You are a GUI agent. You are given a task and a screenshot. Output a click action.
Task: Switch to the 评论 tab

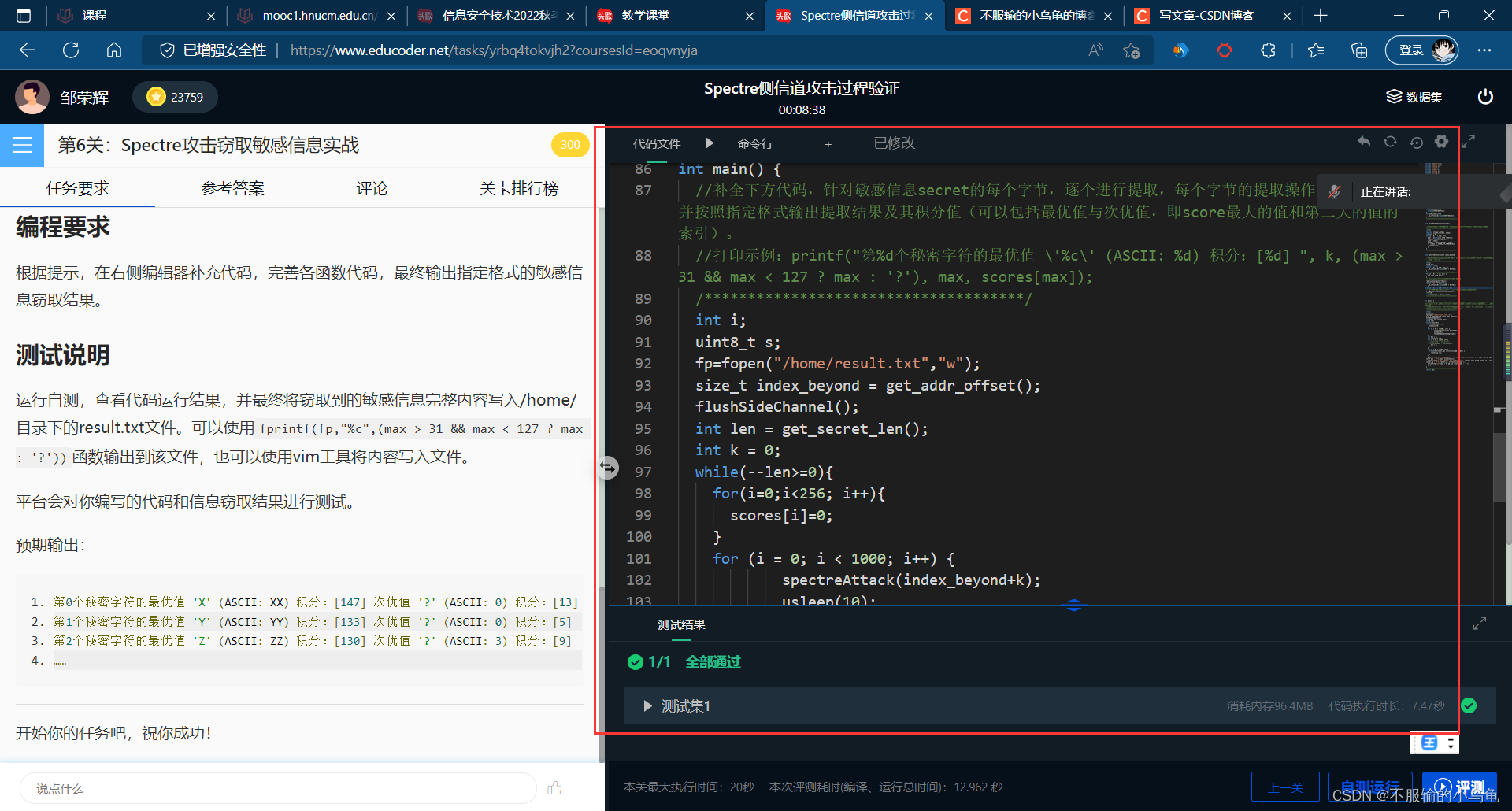(x=372, y=189)
